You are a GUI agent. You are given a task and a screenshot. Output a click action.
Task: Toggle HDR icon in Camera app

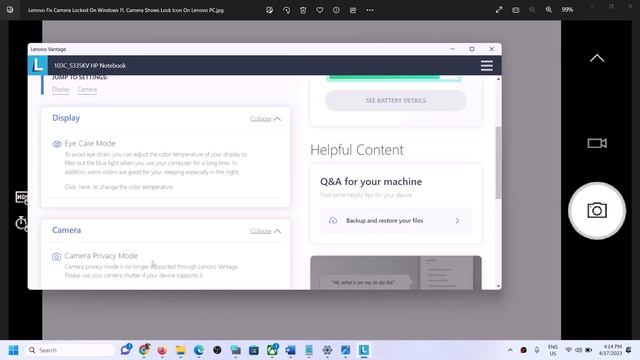coord(22,198)
